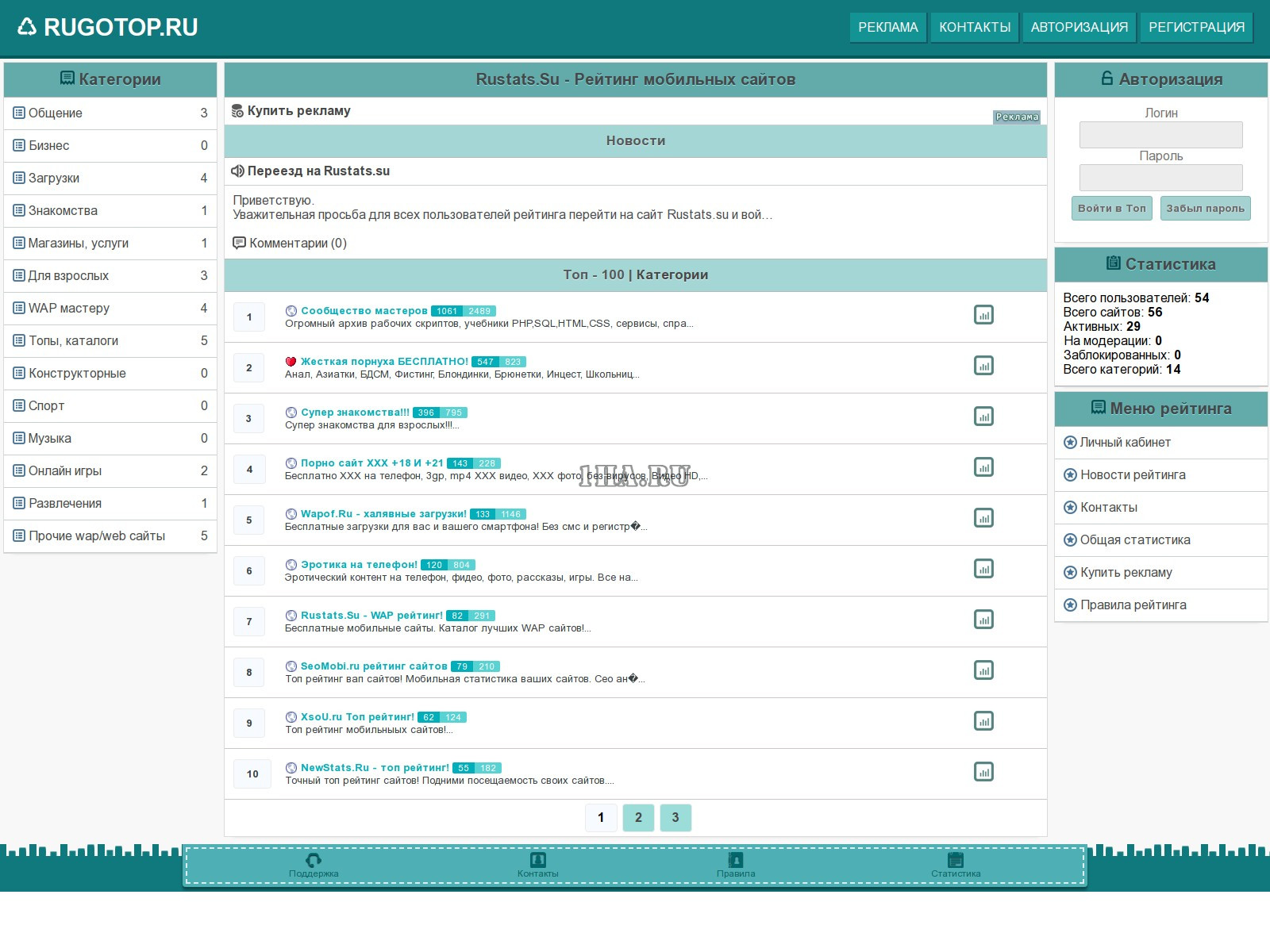Go to page 2 of ratings
This screenshot has height=952, width=1270.
pos(638,818)
